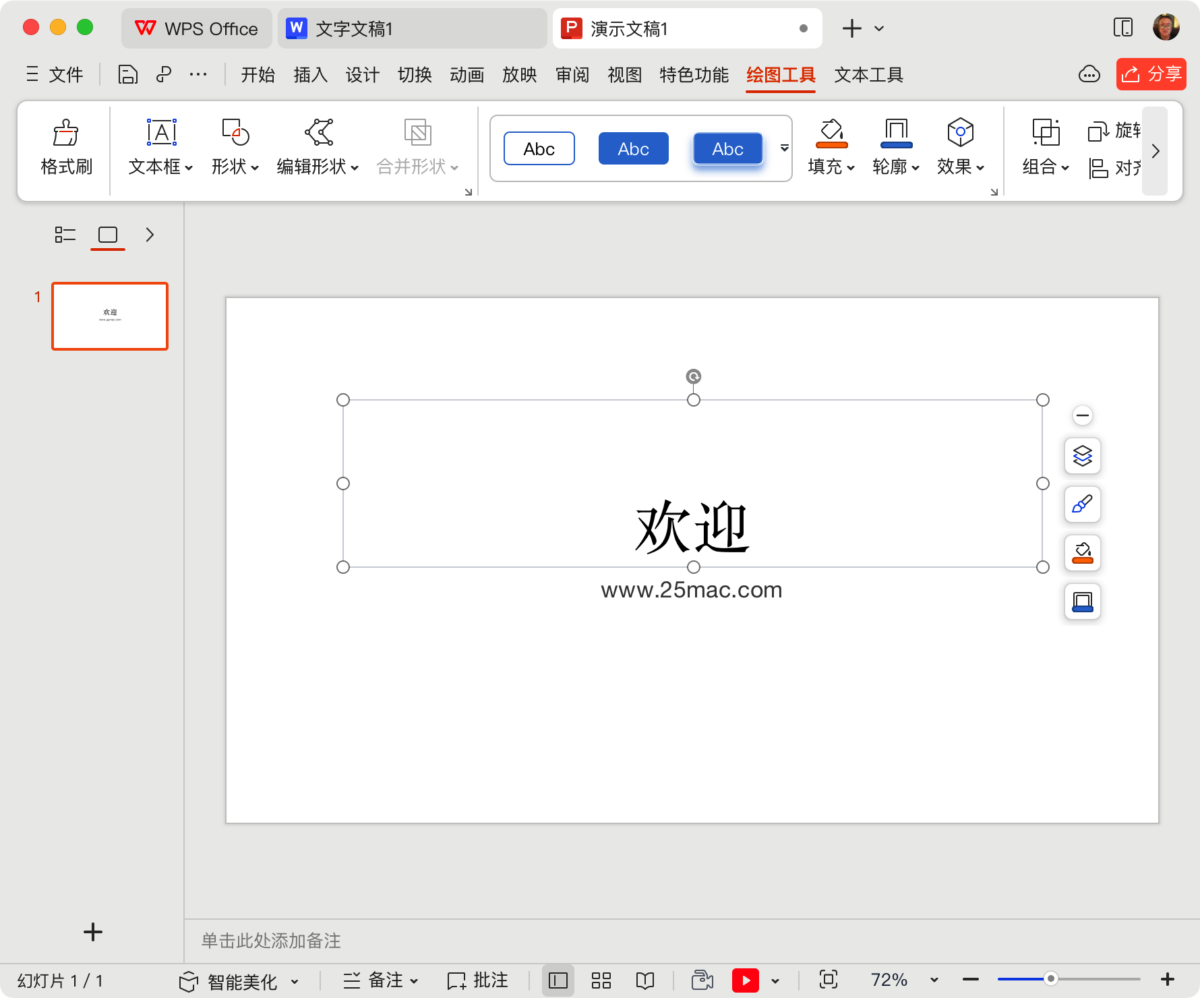Switch to slide thumbnail view in panel

coord(108,235)
